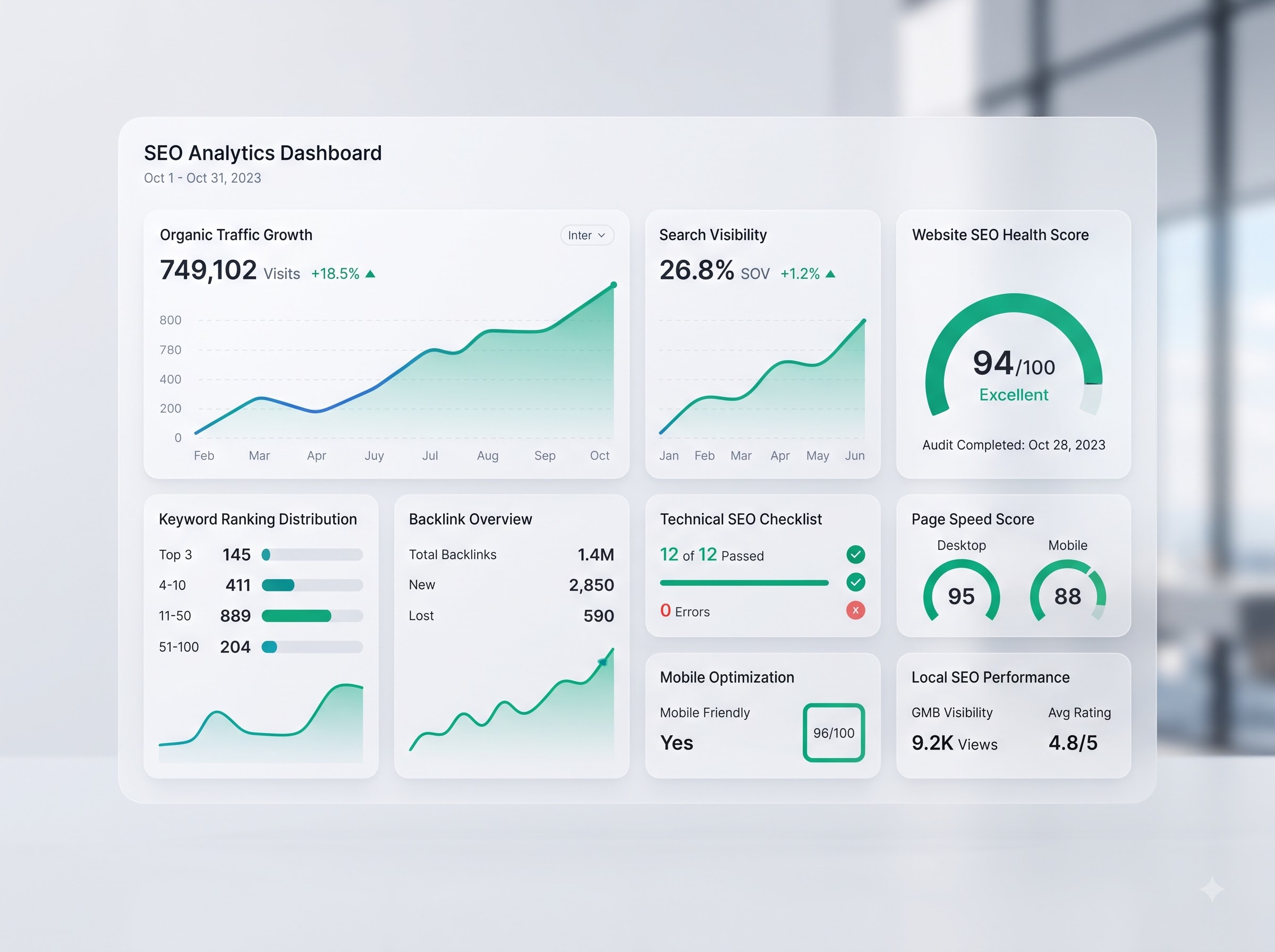Open the Inter dropdown in Organic Traffic

[586, 235]
